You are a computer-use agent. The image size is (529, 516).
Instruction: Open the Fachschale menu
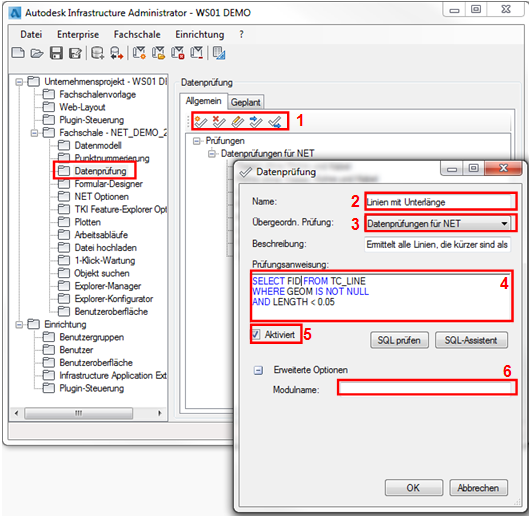pos(137,34)
